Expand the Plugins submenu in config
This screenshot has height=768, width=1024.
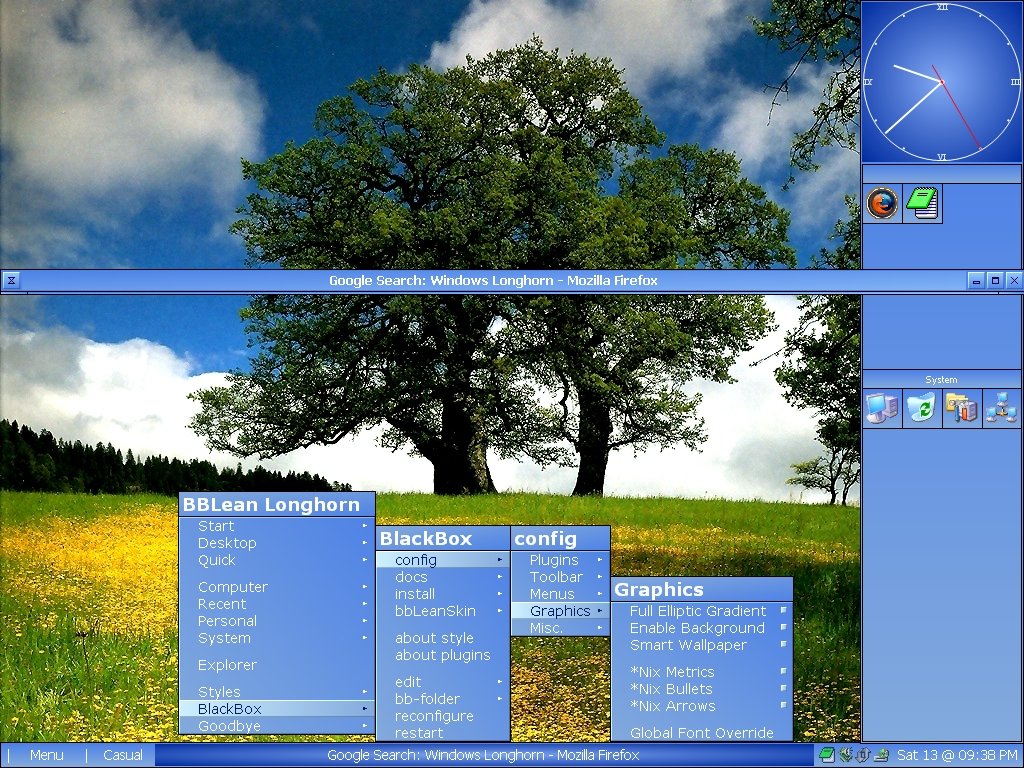point(560,560)
